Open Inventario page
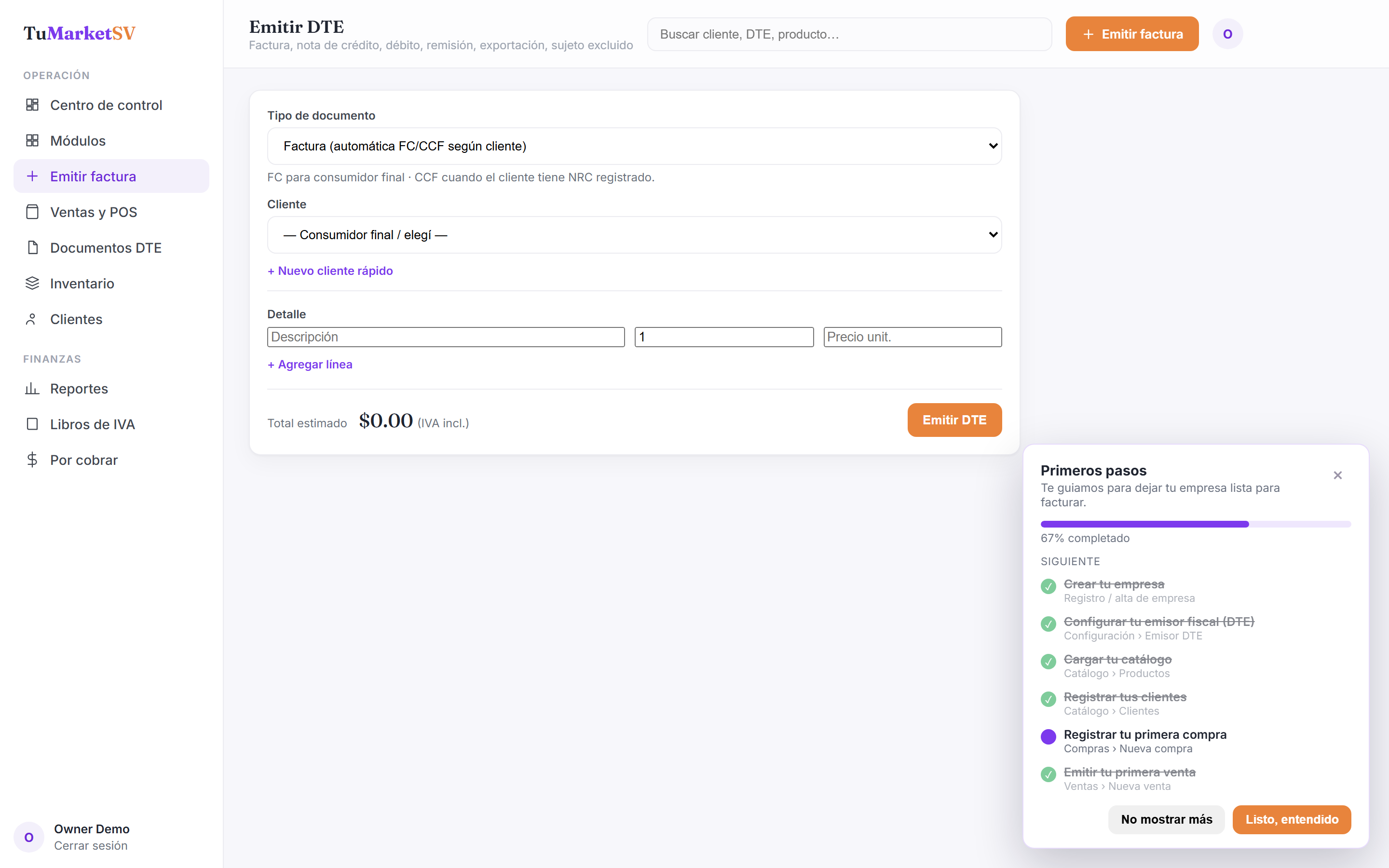 (111, 283)
